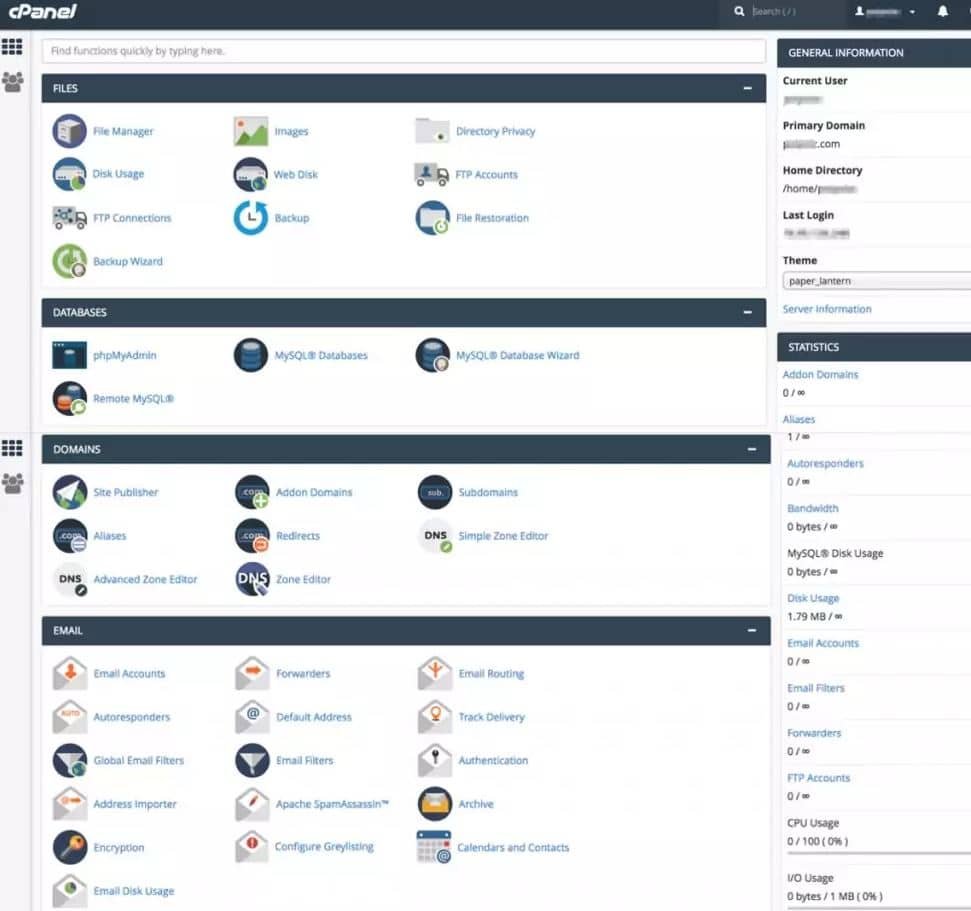Focus the find functions search box
This screenshot has height=911, width=971.
404,51
